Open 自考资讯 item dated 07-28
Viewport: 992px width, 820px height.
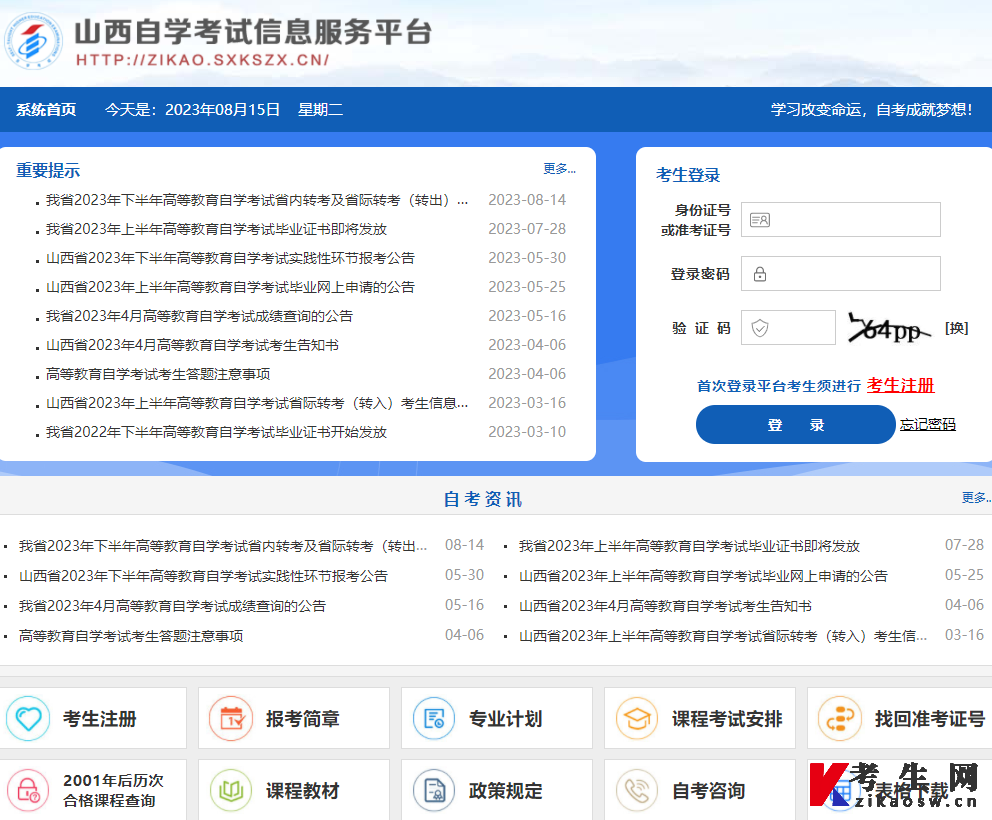(x=690, y=546)
